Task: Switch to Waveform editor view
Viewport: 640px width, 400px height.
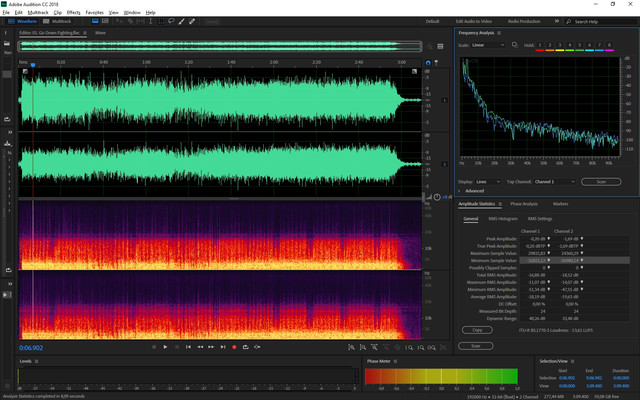Action: pyautogui.click(x=23, y=21)
